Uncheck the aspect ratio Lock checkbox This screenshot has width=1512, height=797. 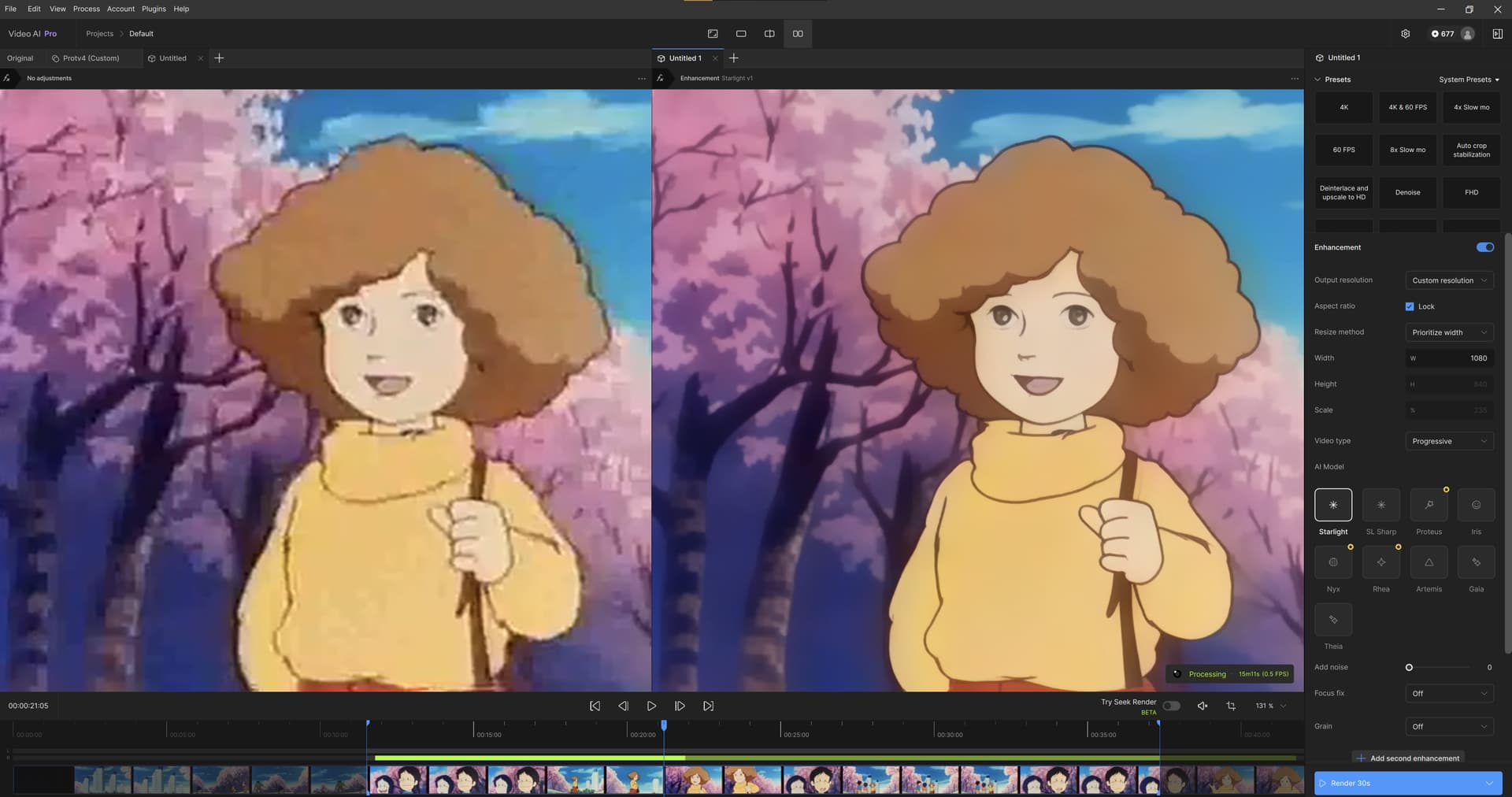1410,306
